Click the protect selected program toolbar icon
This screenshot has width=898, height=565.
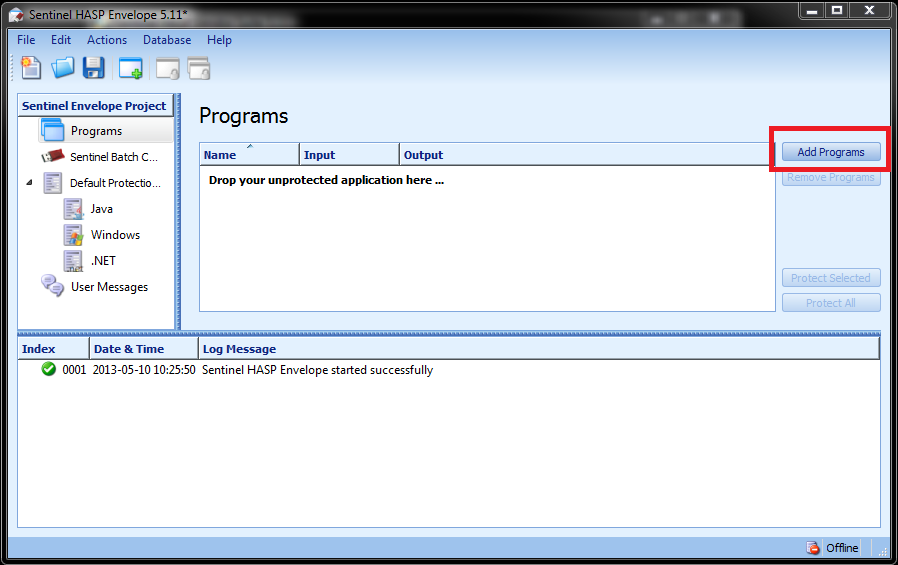[x=168, y=69]
